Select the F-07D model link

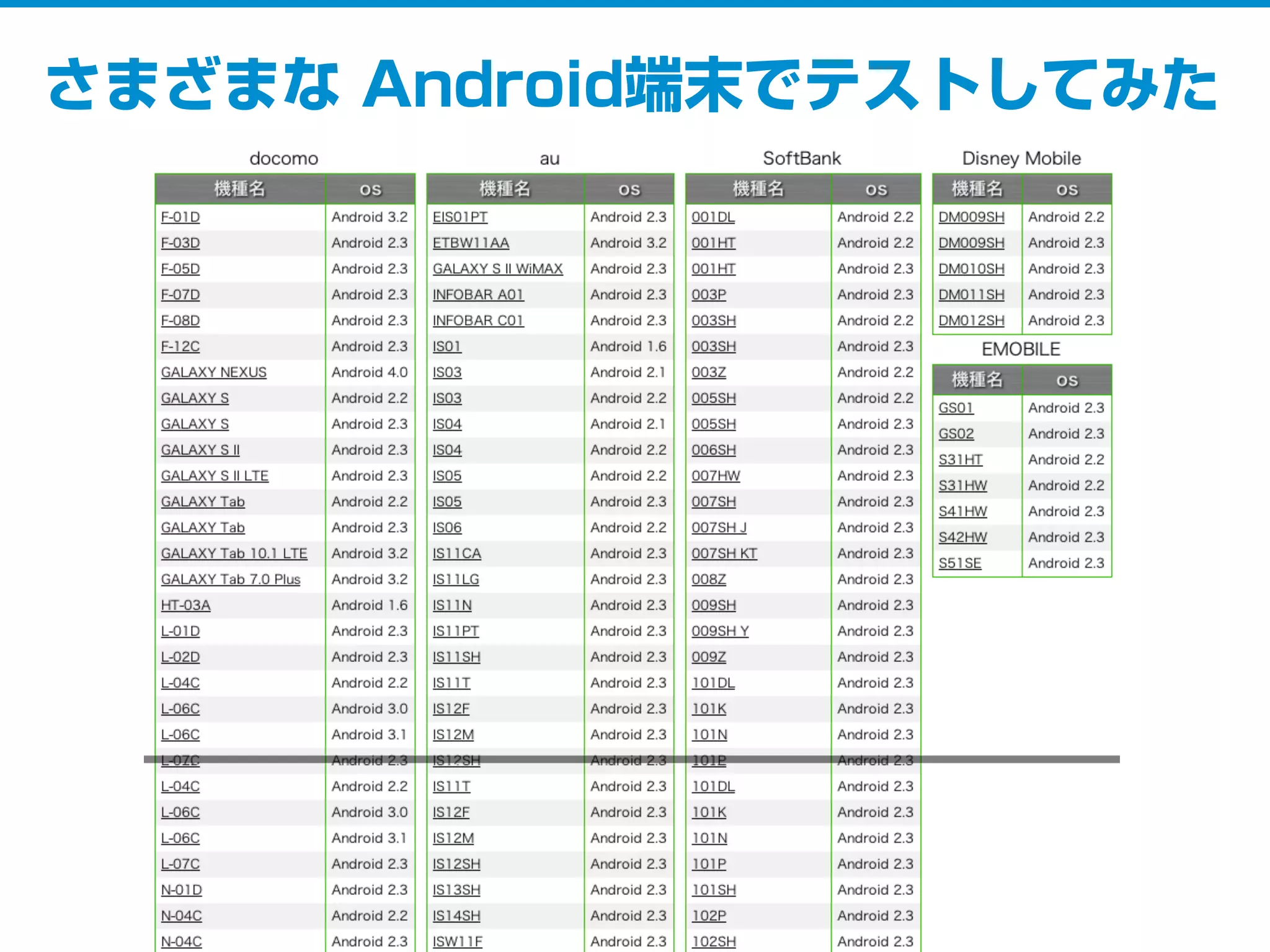point(180,295)
